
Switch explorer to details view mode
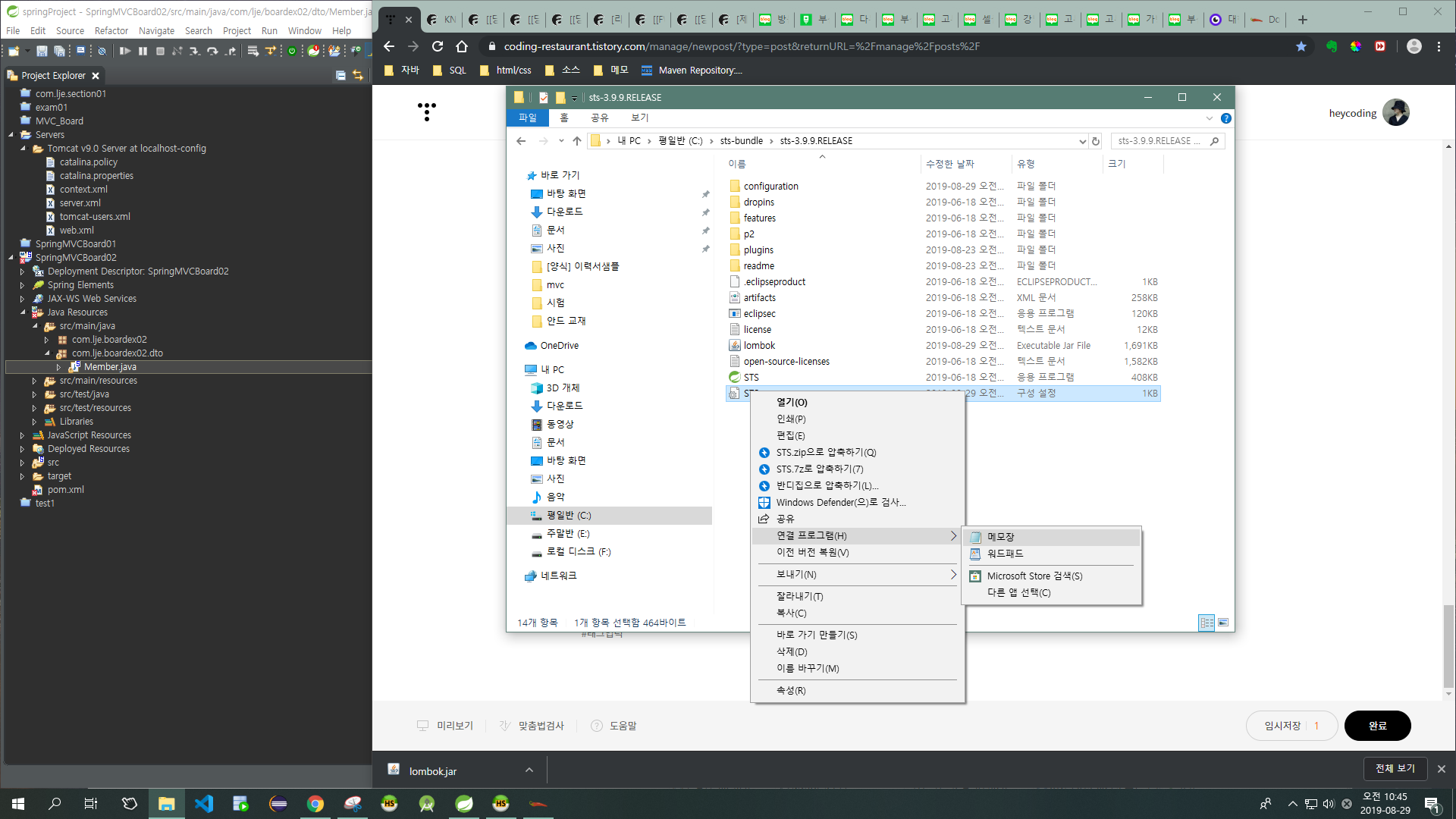coord(1207,623)
